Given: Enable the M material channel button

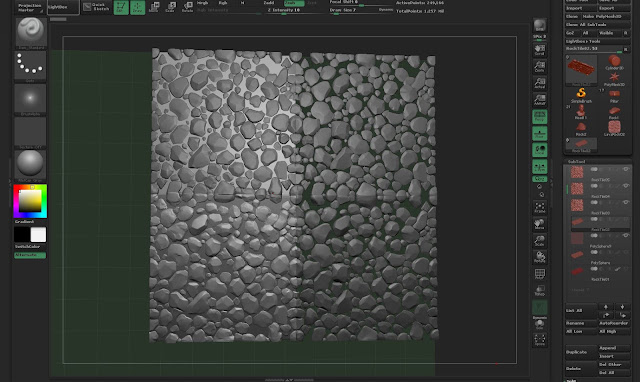Looking at the screenshot, I should (x=242, y=3).
